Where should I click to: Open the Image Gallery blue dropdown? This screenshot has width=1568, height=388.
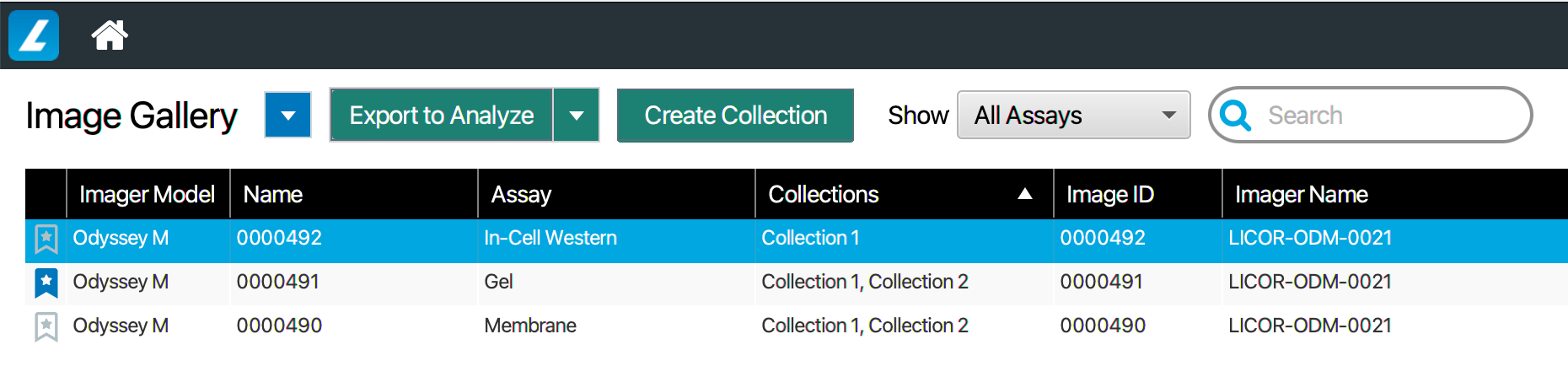288,115
